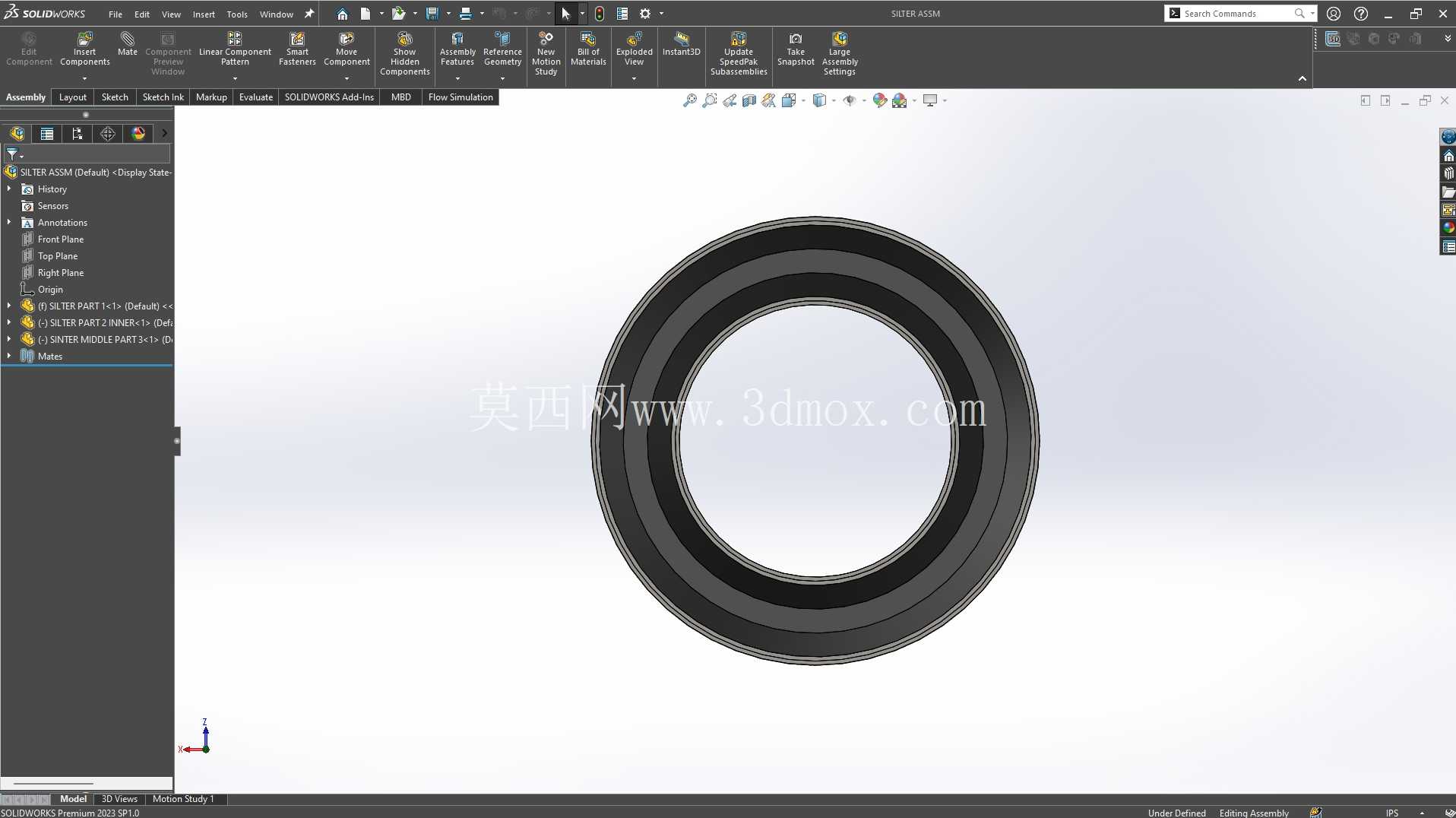Select Right Plane in tree
Screen dimensions: 1456x818
click(61, 273)
